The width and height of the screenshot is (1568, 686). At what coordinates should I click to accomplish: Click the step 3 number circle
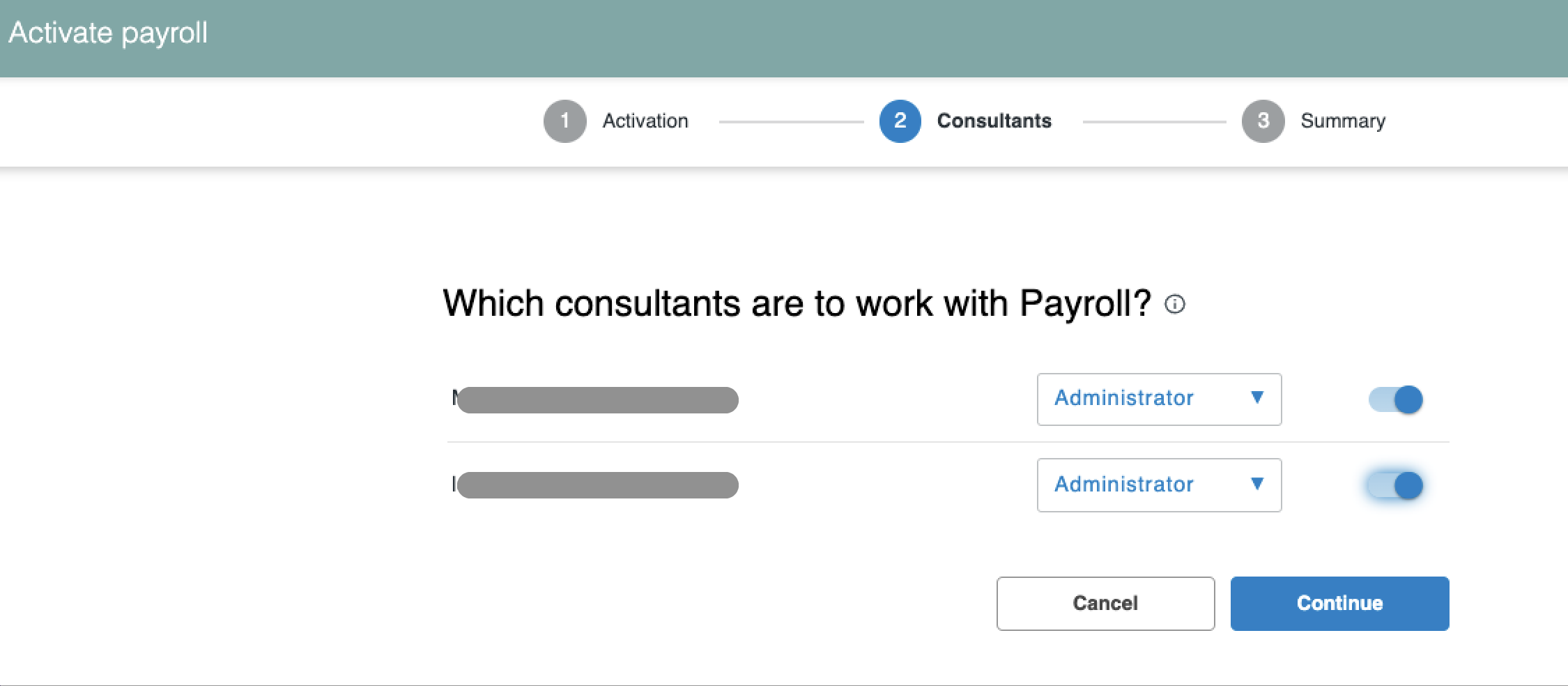tap(1263, 121)
